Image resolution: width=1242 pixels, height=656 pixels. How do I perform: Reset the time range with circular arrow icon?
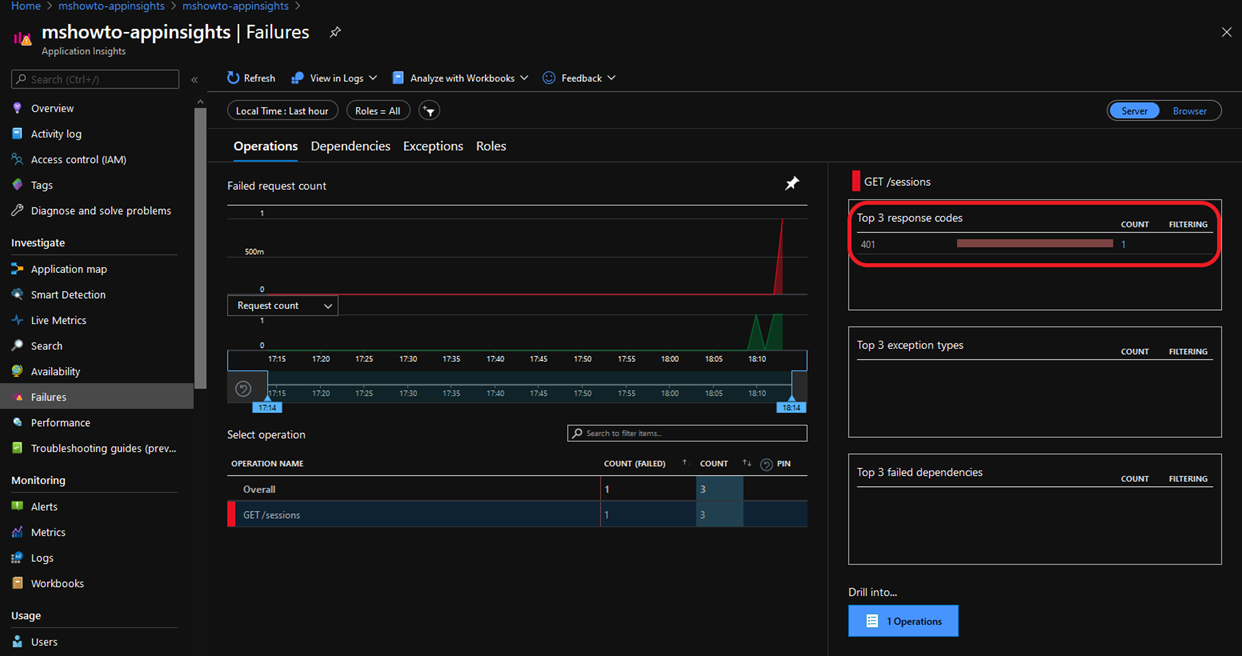pos(243,389)
